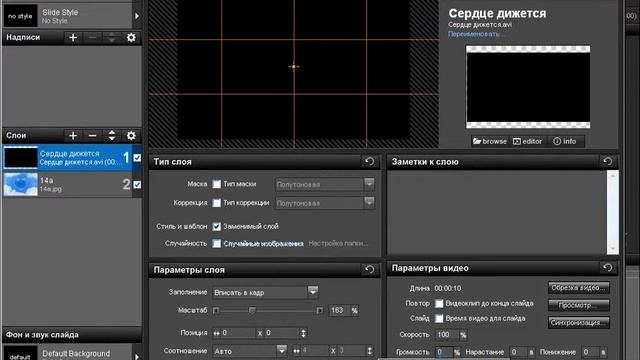Reset Заметки к слою section

coord(607,162)
